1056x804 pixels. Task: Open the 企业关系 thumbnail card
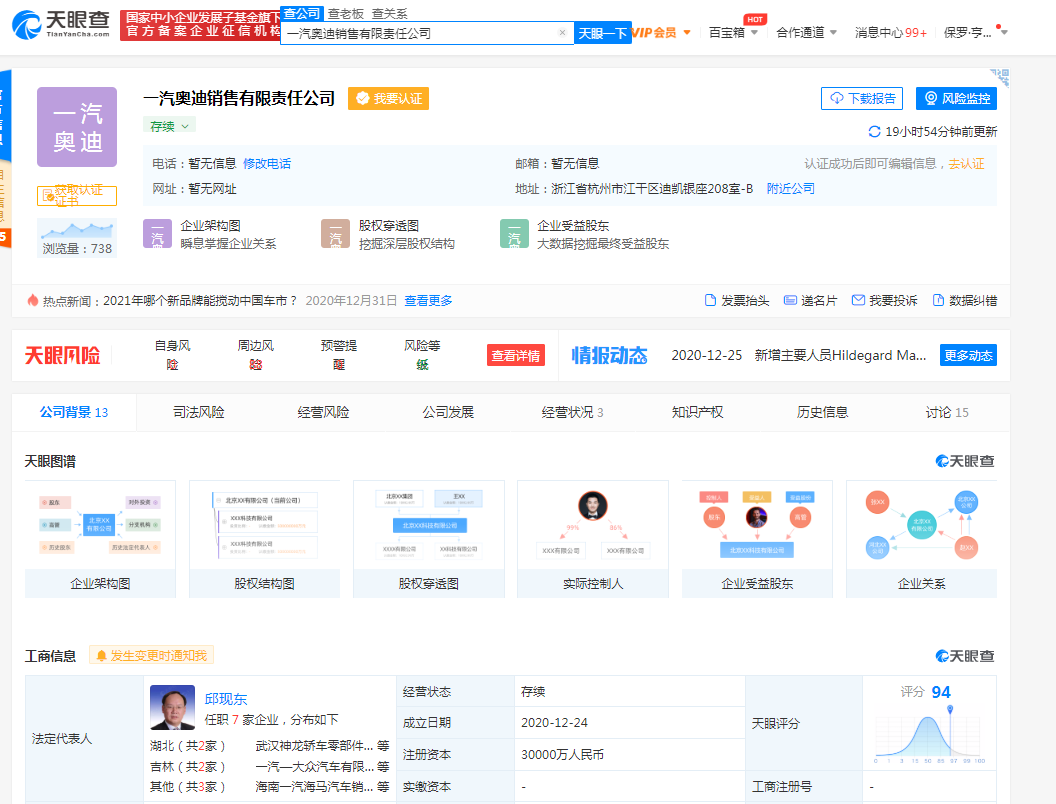pyautogui.click(x=921, y=539)
